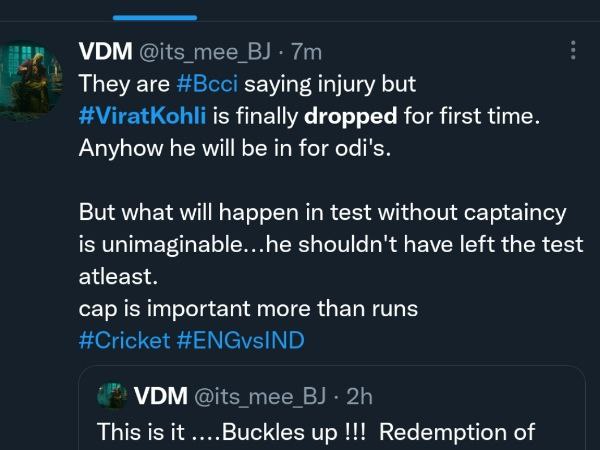Tap the #ENGvsIND hashtag

(240, 340)
